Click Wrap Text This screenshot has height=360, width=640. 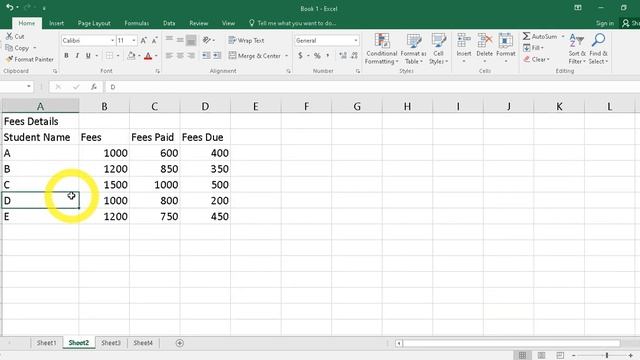point(246,40)
